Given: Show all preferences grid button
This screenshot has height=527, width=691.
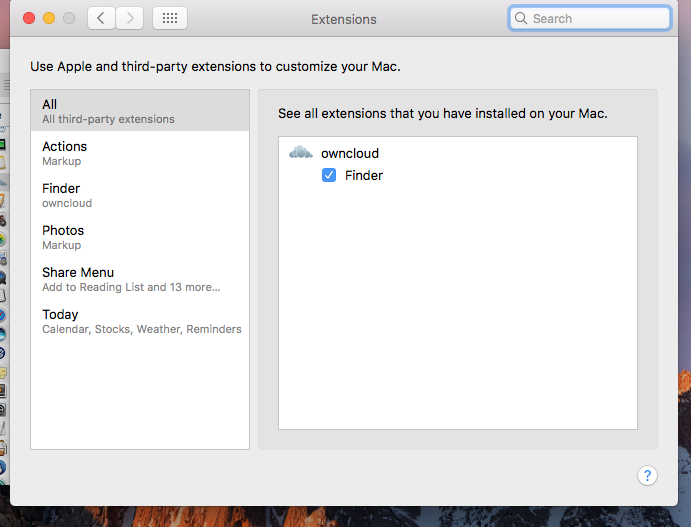Looking at the screenshot, I should pos(170,19).
